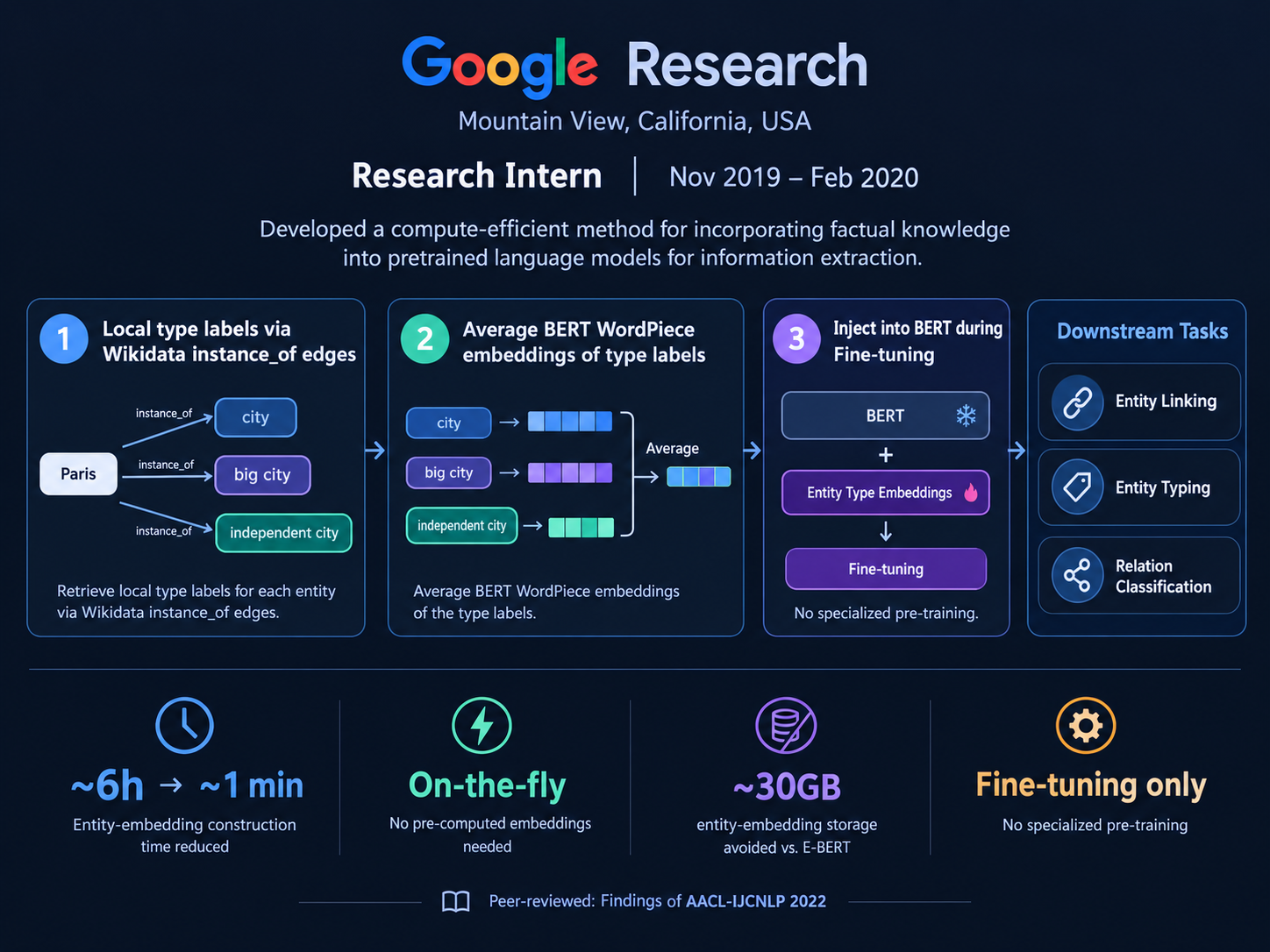Click the 'Findings of AACL-IJCNLP 2022' publication text
Viewport: 1270px width, 952px height.
(713, 901)
